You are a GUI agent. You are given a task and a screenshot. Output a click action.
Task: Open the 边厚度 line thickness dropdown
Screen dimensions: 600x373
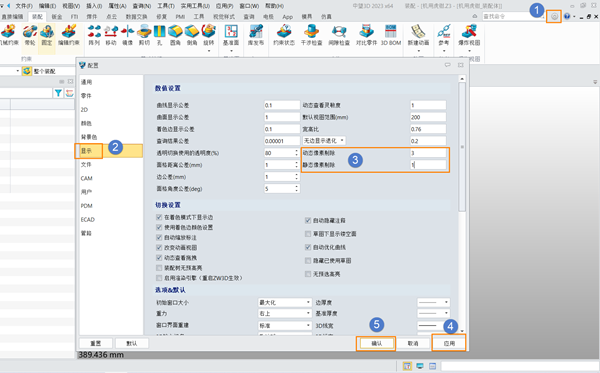click(433, 302)
